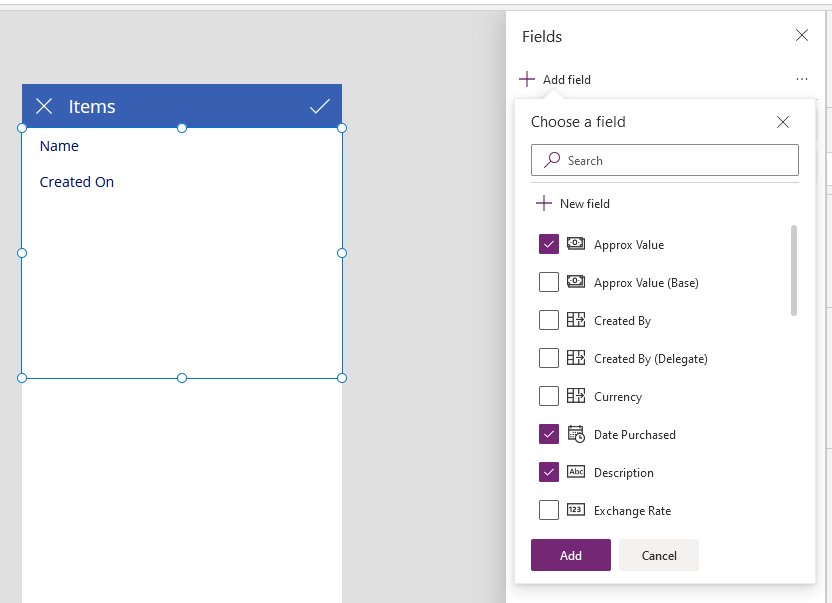
Task: Click the magnifier icon in the search box
Action: 552,160
